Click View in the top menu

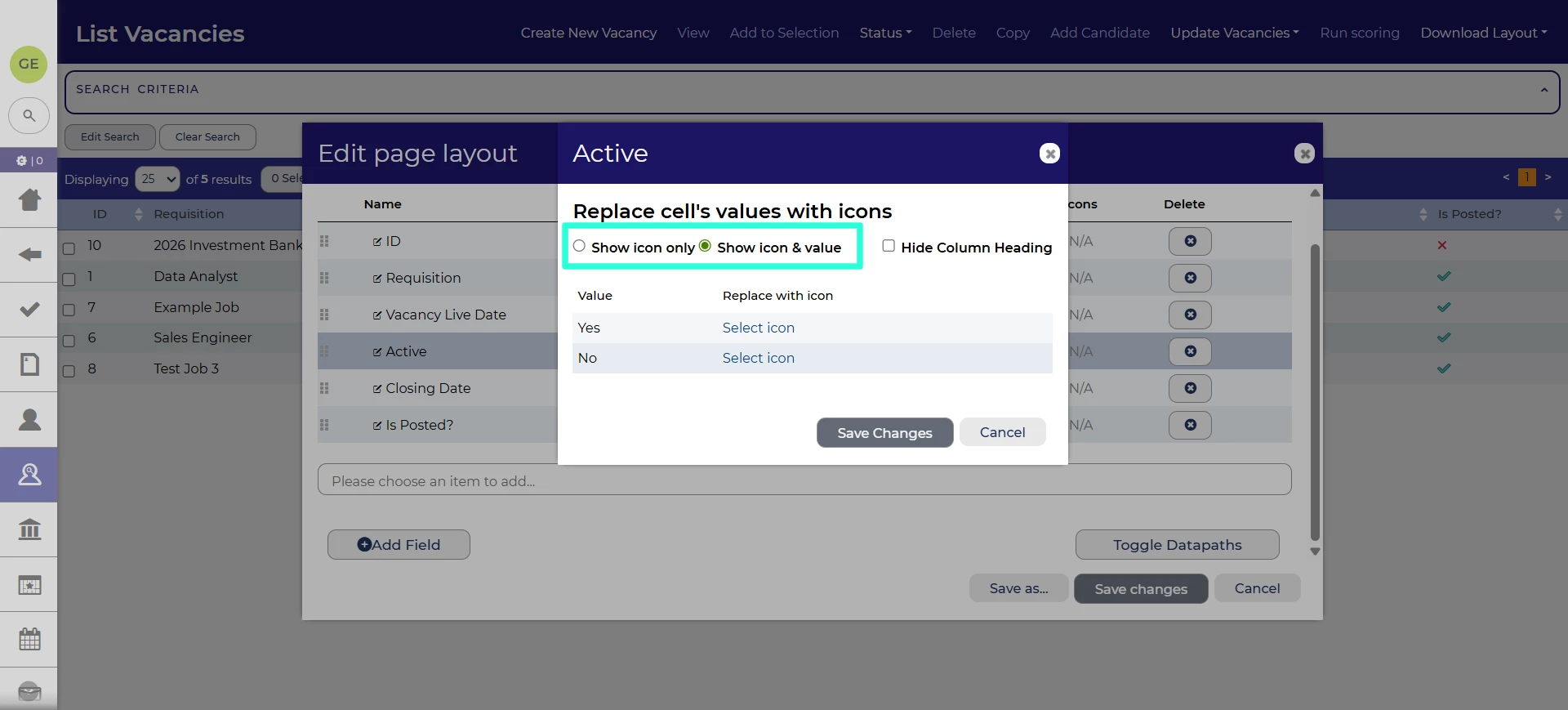click(x=693, y=33)
